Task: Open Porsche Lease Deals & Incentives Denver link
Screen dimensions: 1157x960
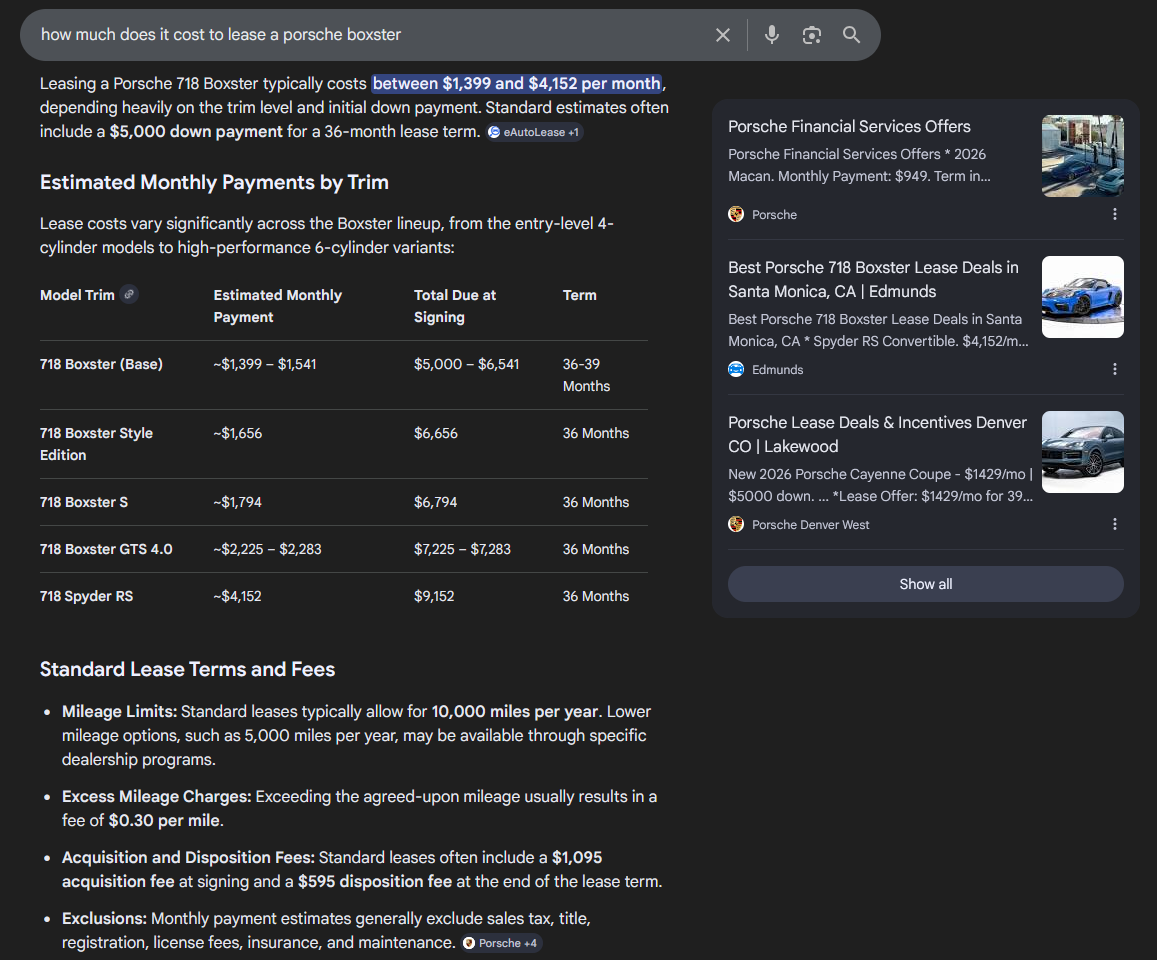Action: point(877,434)
